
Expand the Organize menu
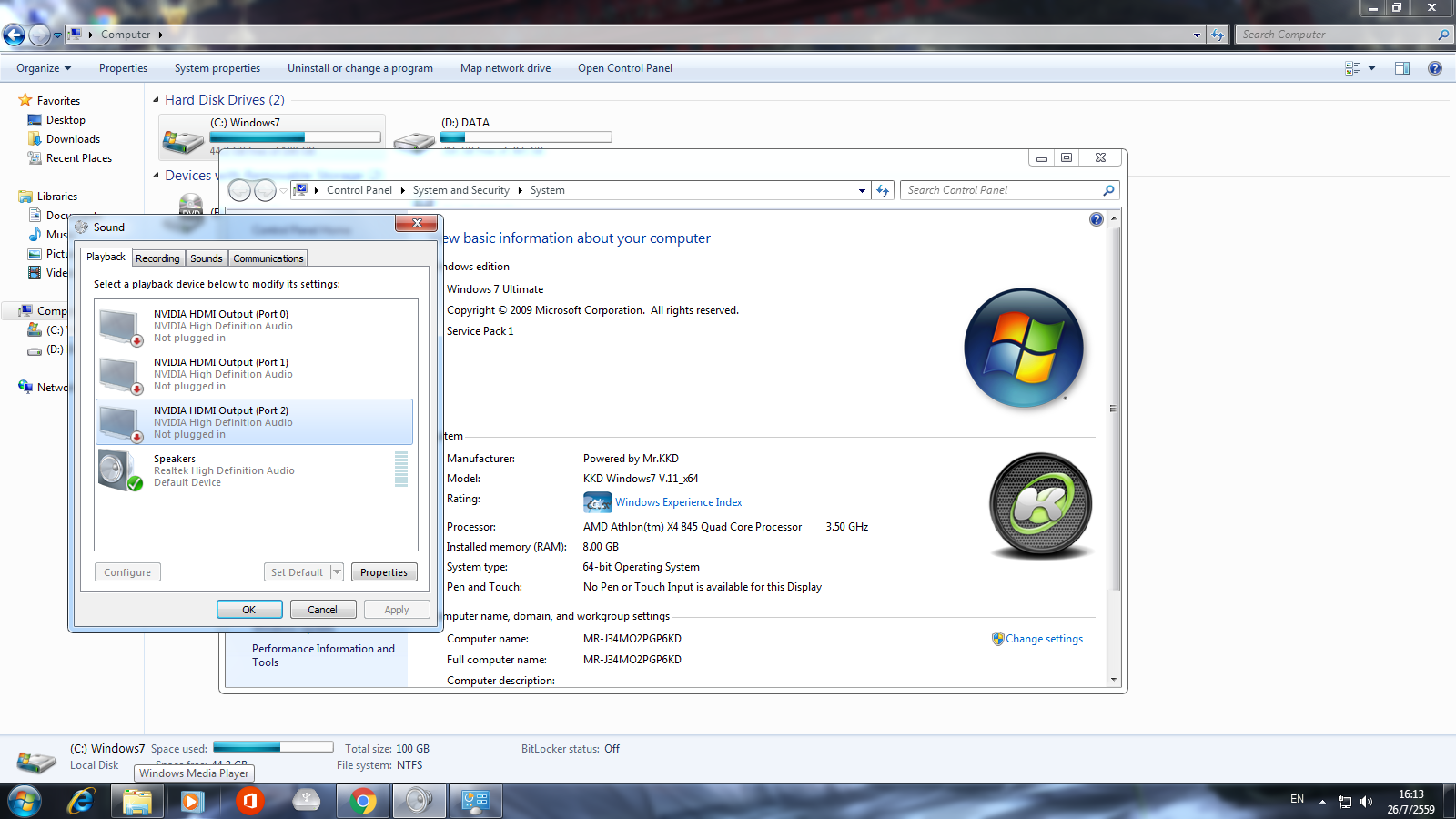43,68
